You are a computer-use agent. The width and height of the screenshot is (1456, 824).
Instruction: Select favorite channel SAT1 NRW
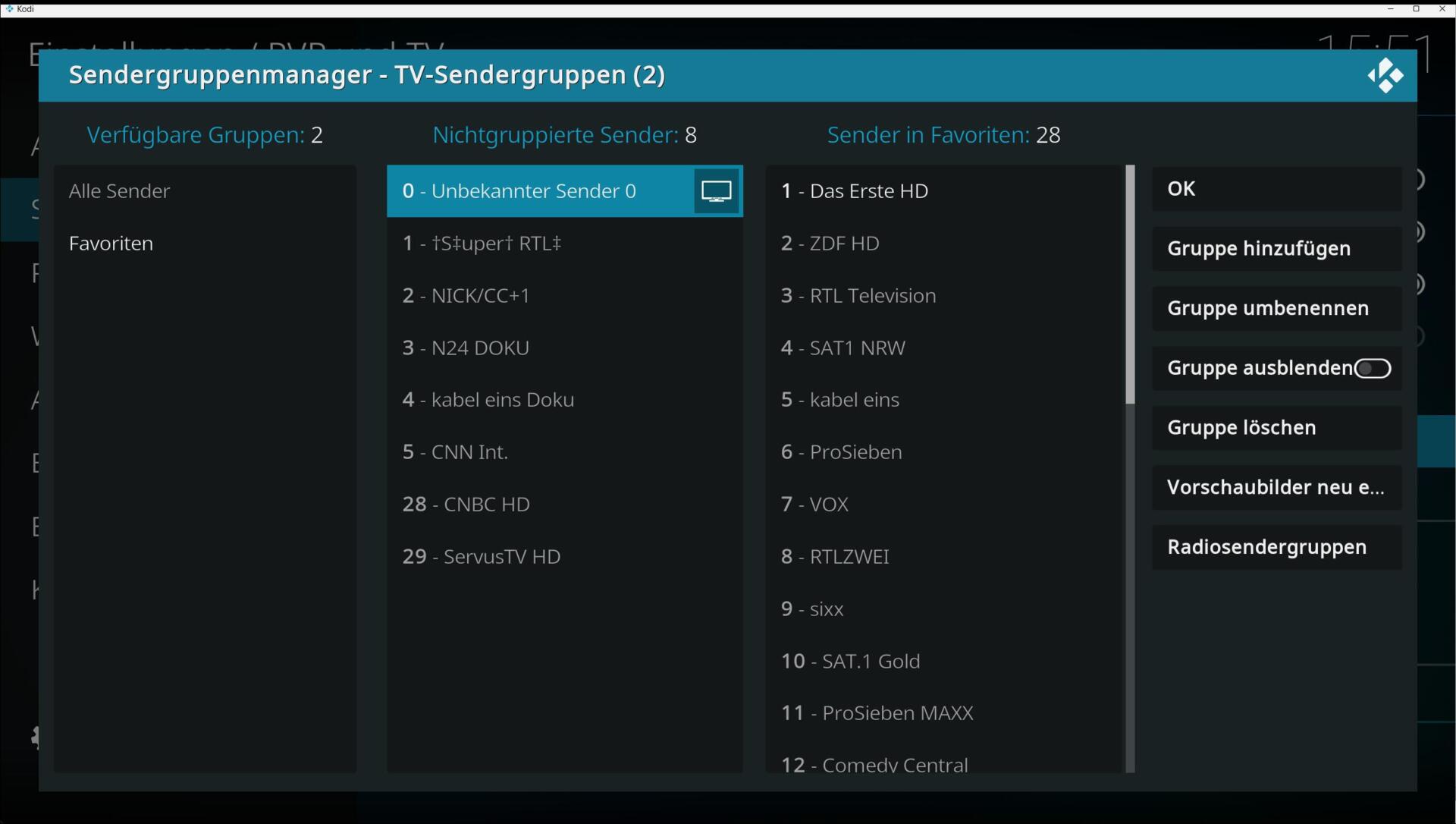click(944, 348)
